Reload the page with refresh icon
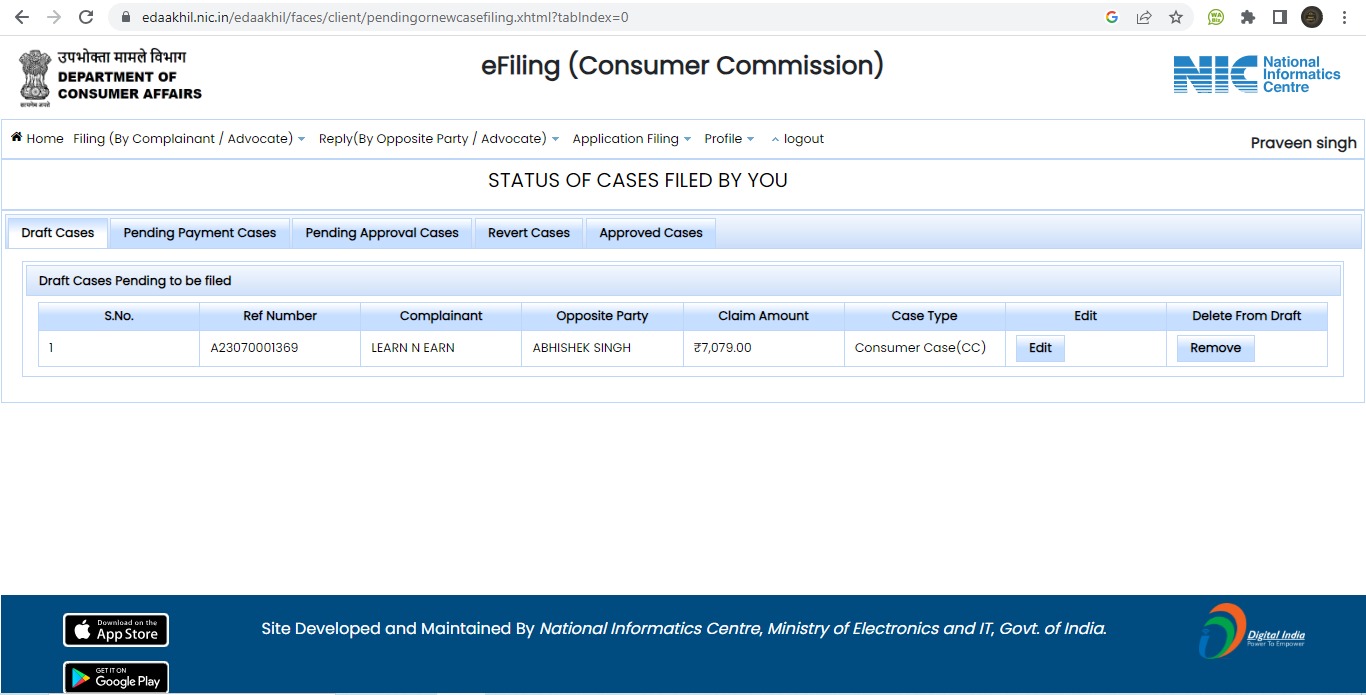The image size is (1366, 695). coord(86,17)
